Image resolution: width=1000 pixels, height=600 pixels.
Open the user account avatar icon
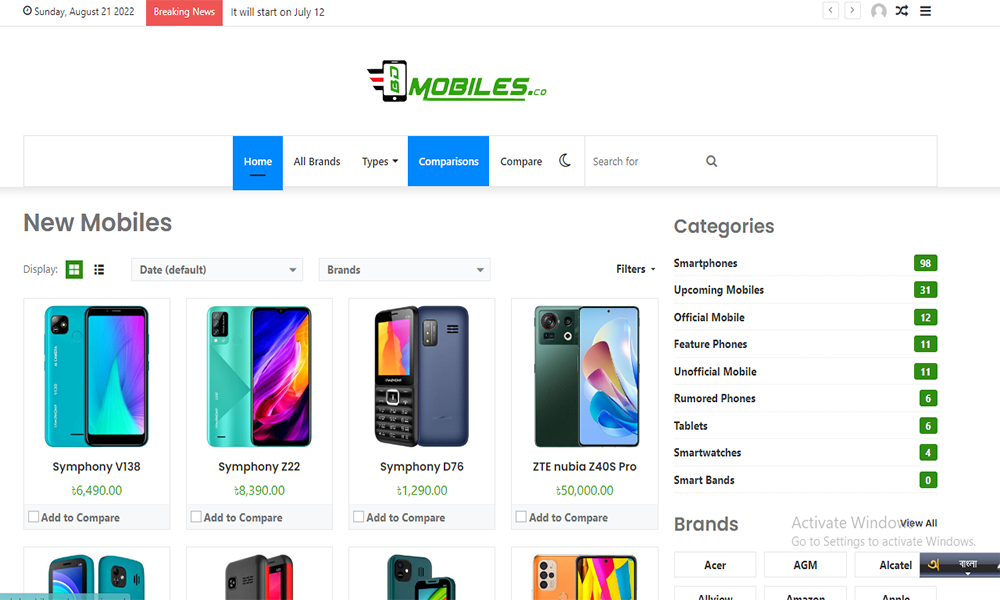879,11
